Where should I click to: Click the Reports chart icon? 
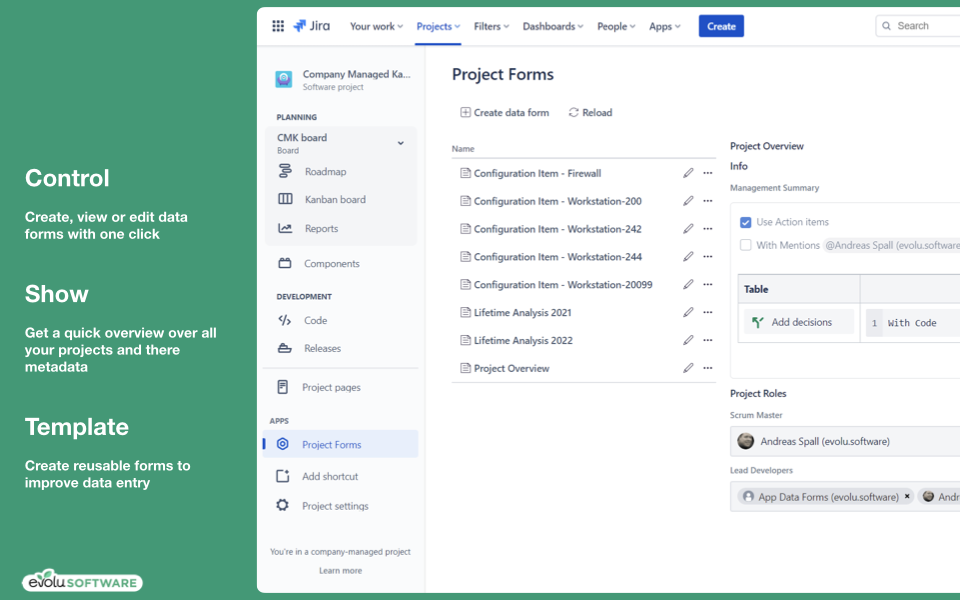tap(285, 229)
